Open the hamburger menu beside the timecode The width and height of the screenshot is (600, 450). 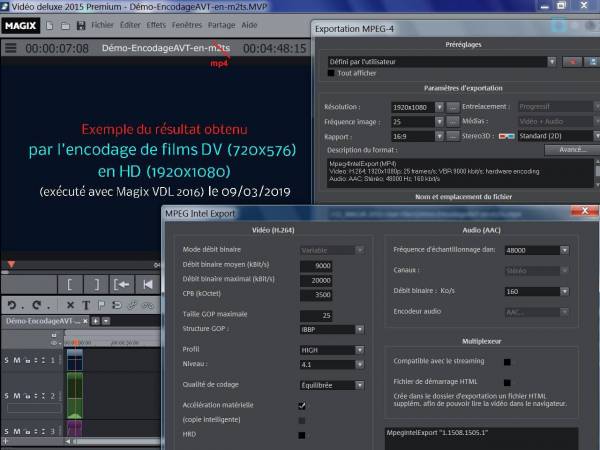(x=10, y=47)
